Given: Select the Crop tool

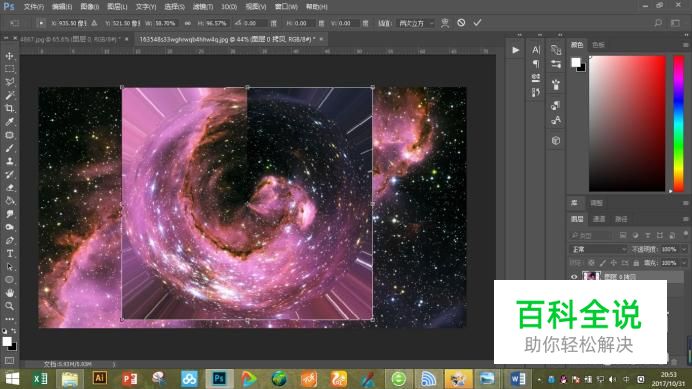Looking at the screenshot, I should point(9,108).
